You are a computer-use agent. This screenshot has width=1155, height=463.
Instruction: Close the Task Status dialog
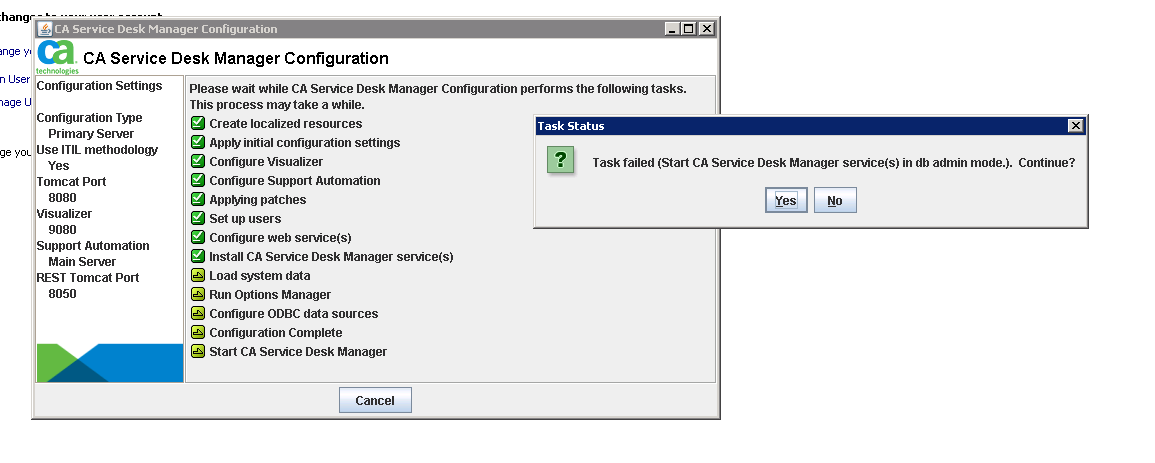1075,126
